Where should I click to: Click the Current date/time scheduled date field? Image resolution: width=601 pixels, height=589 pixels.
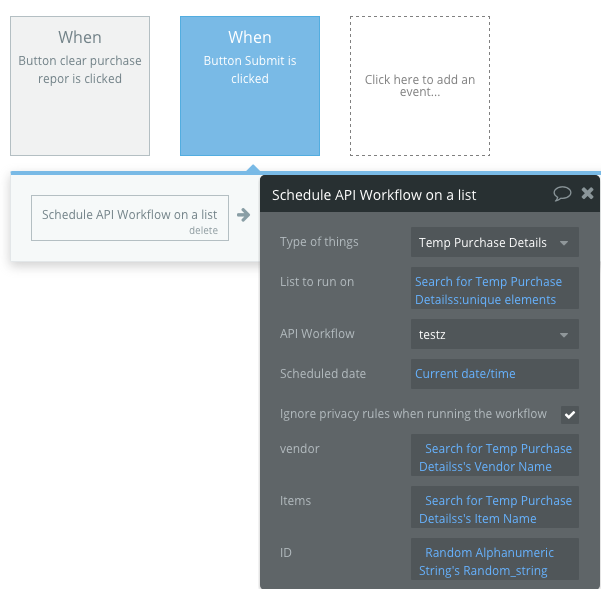[x=494, y=374]
